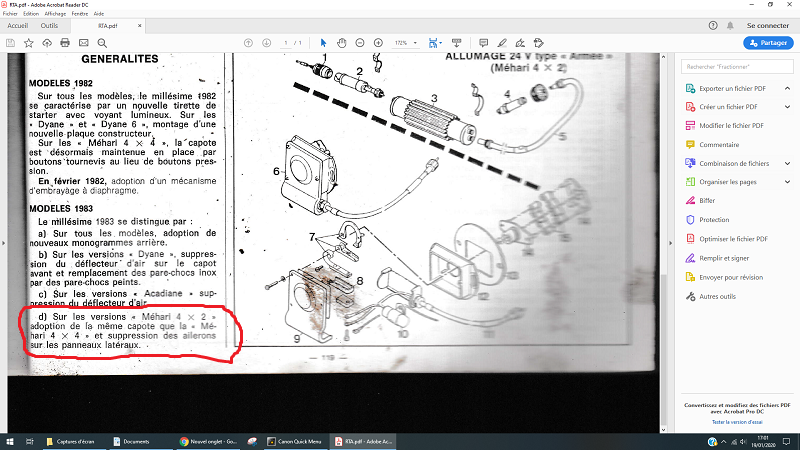
Task: Collapse the right tools pane arrow
Action: (x=670, y=243)
